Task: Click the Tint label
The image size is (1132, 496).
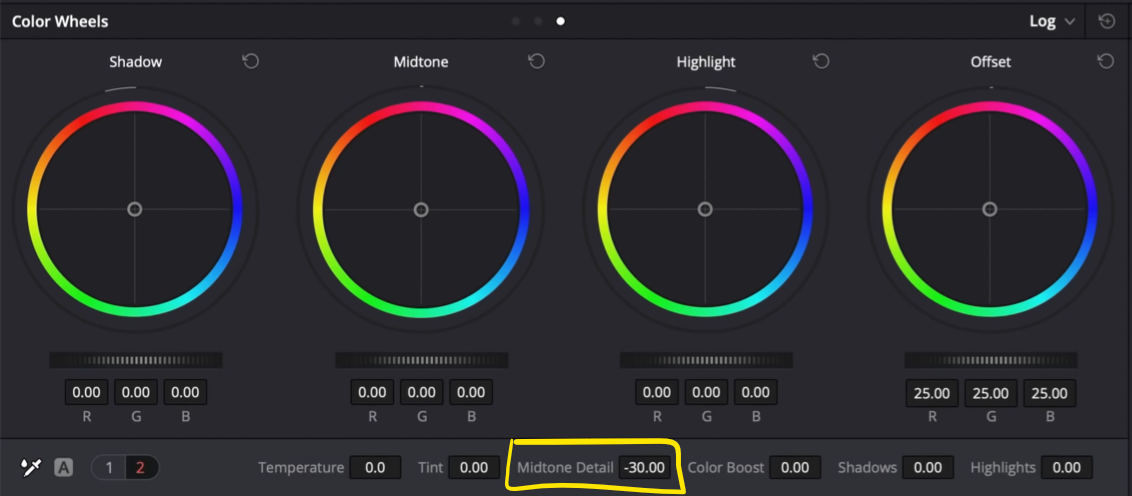Action: [430, 467]
